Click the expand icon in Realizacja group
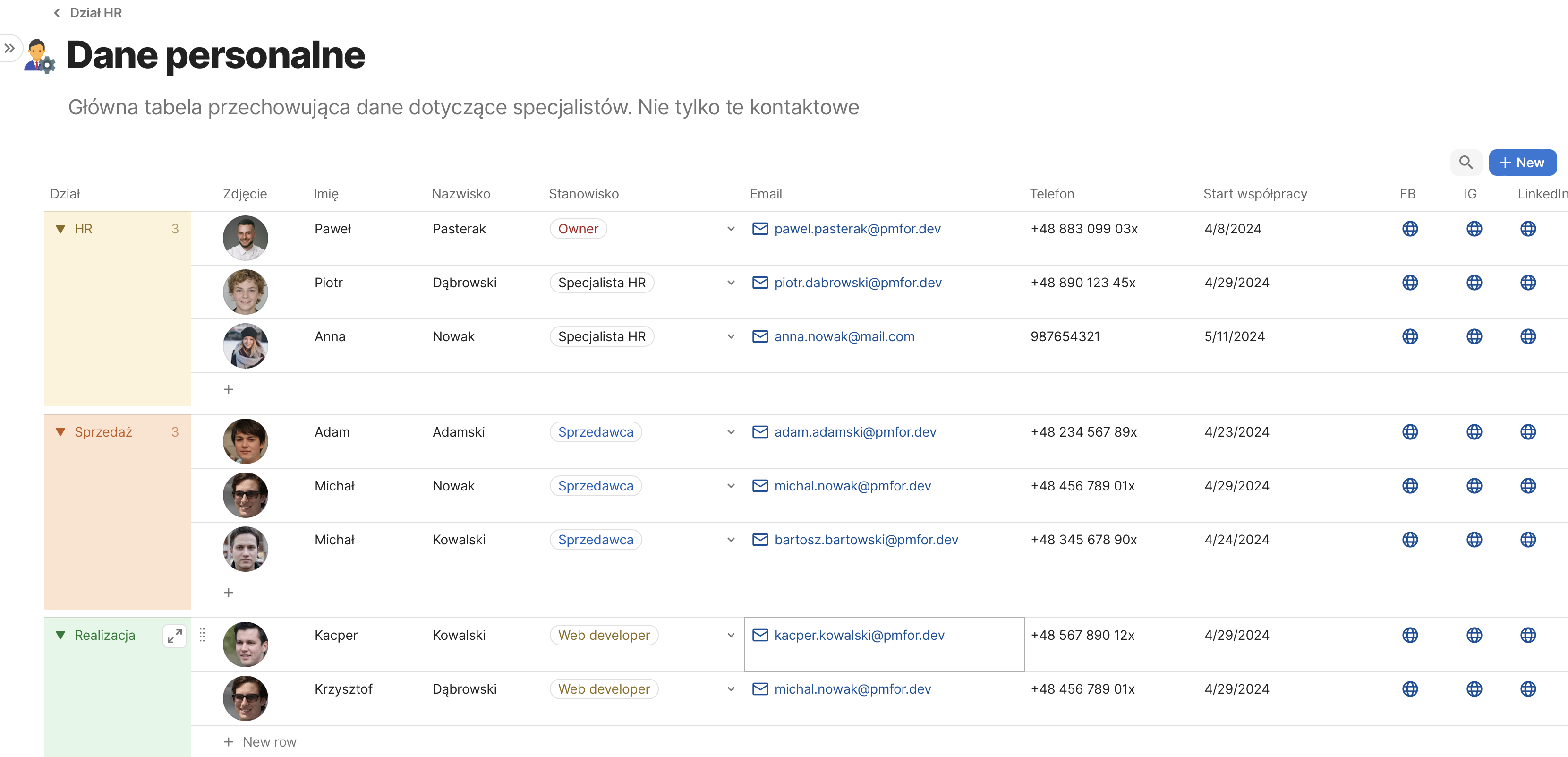 [175, 636]
